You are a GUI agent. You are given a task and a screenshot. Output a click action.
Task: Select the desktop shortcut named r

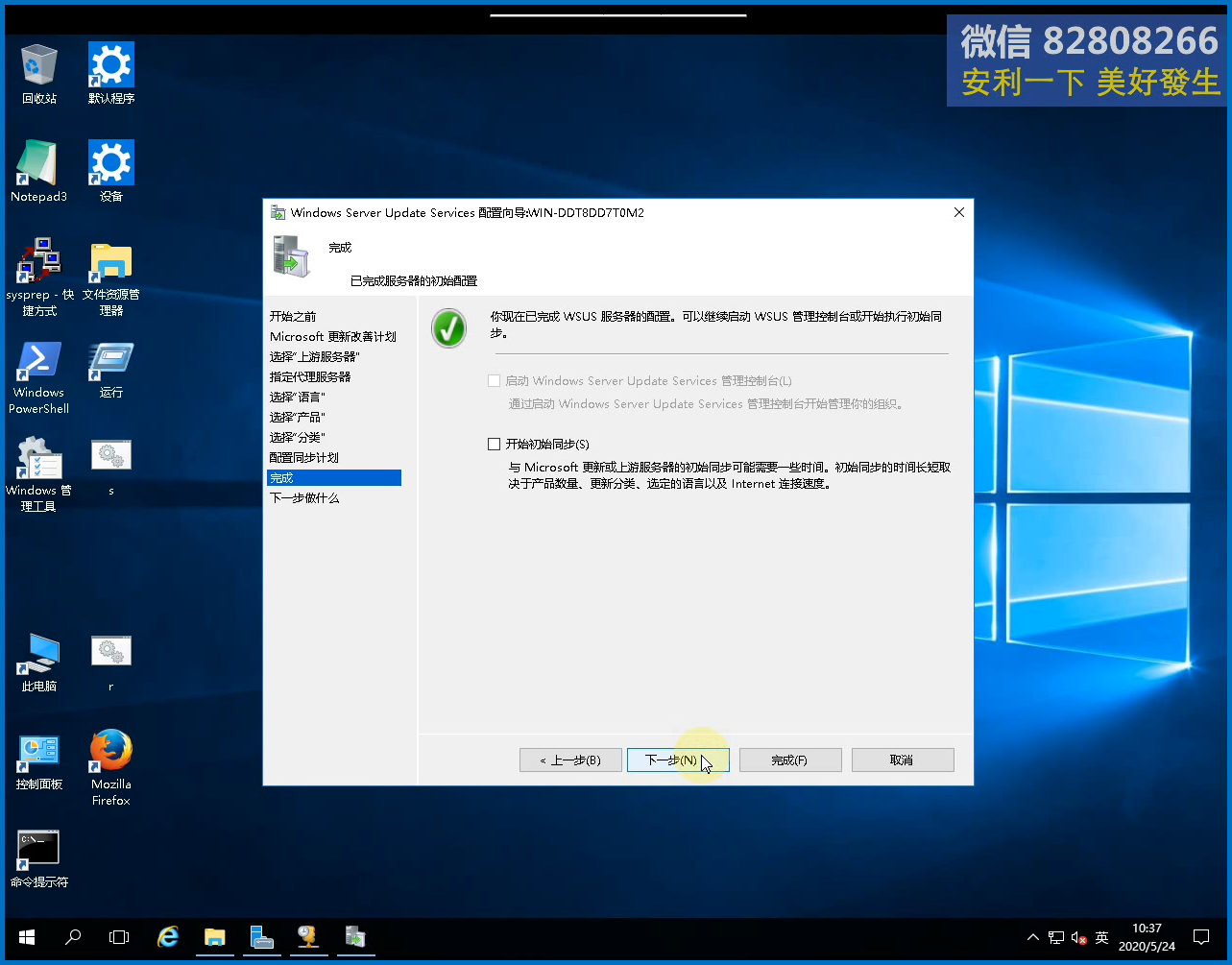click(x=111, y=663)
